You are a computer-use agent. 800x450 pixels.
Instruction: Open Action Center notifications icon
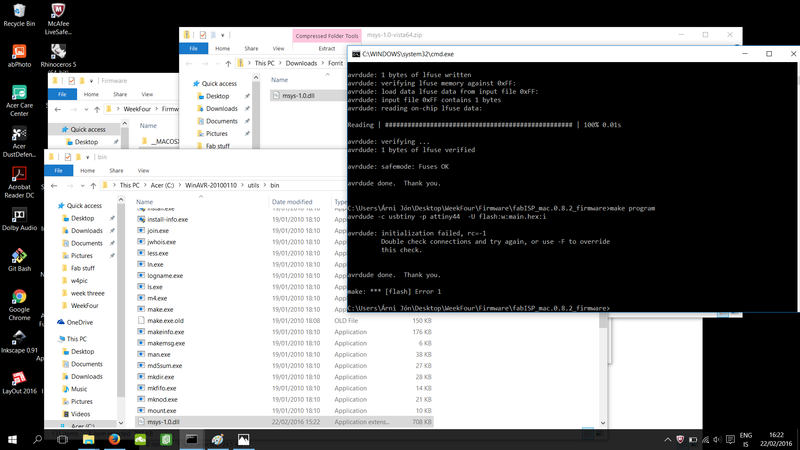tap(731, 439)
